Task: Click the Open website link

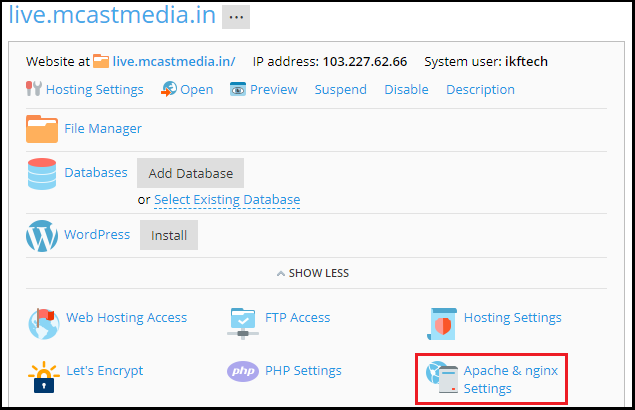Action: click(196, 89)
